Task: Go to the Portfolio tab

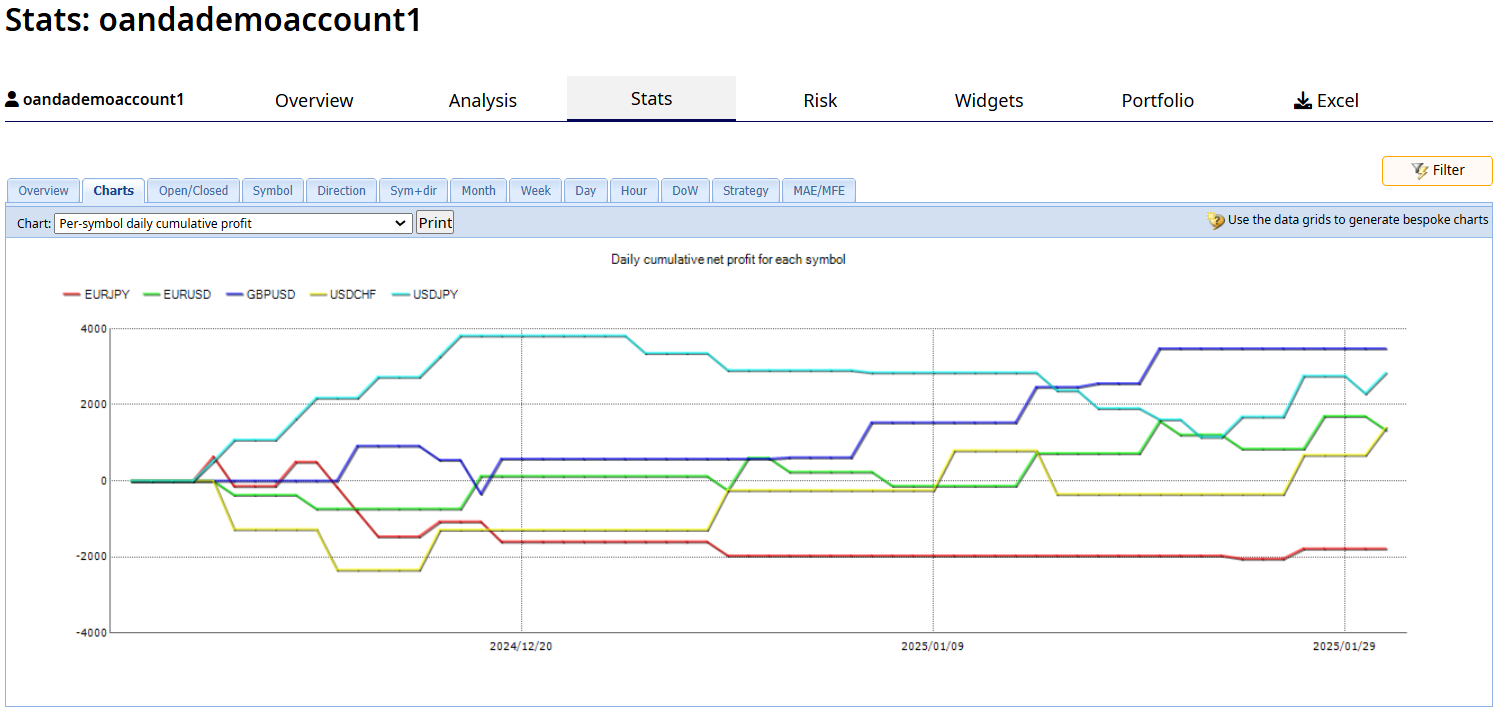Action: pyautogui.click(x=1157, y=100)
